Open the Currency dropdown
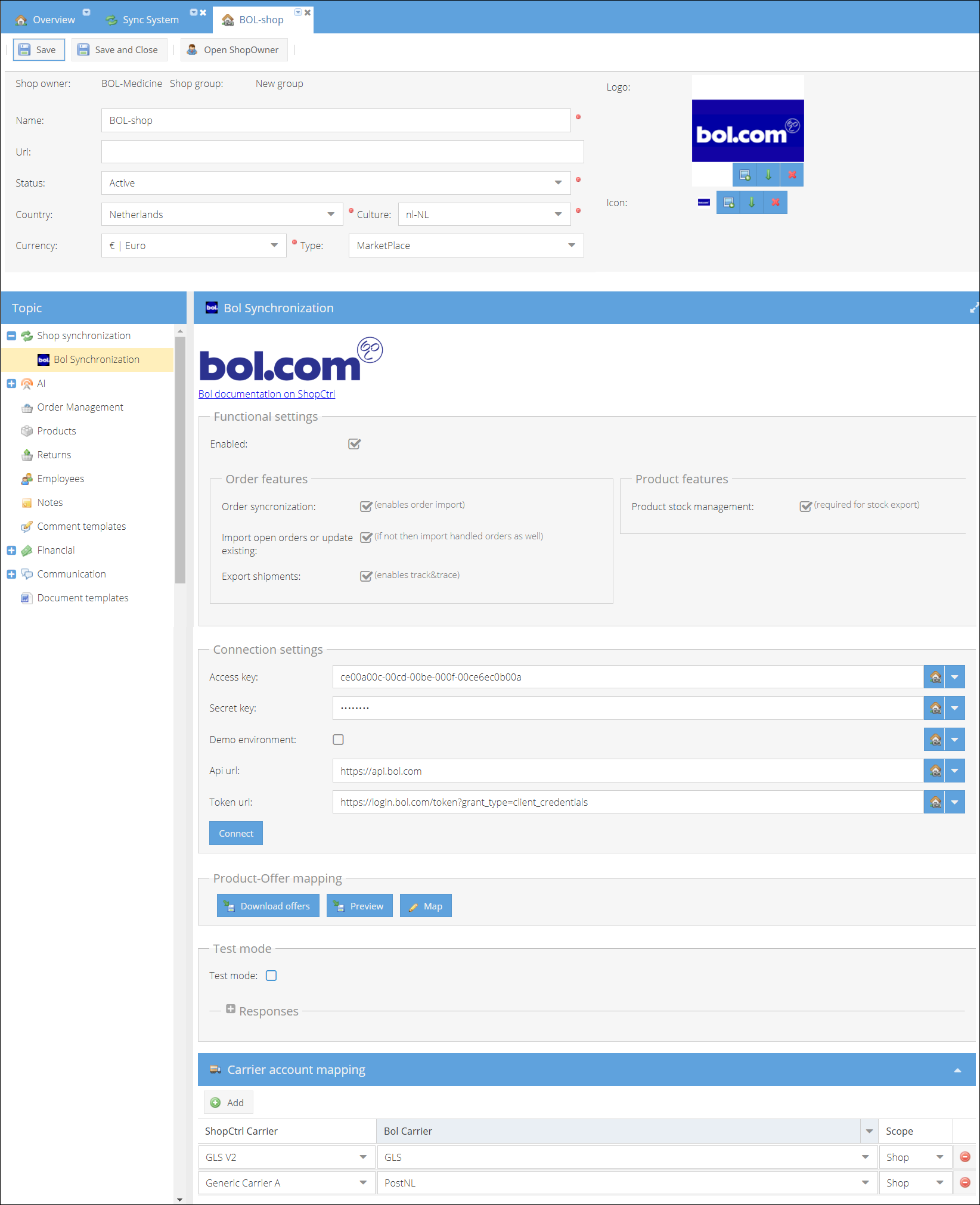 (274, 246)
